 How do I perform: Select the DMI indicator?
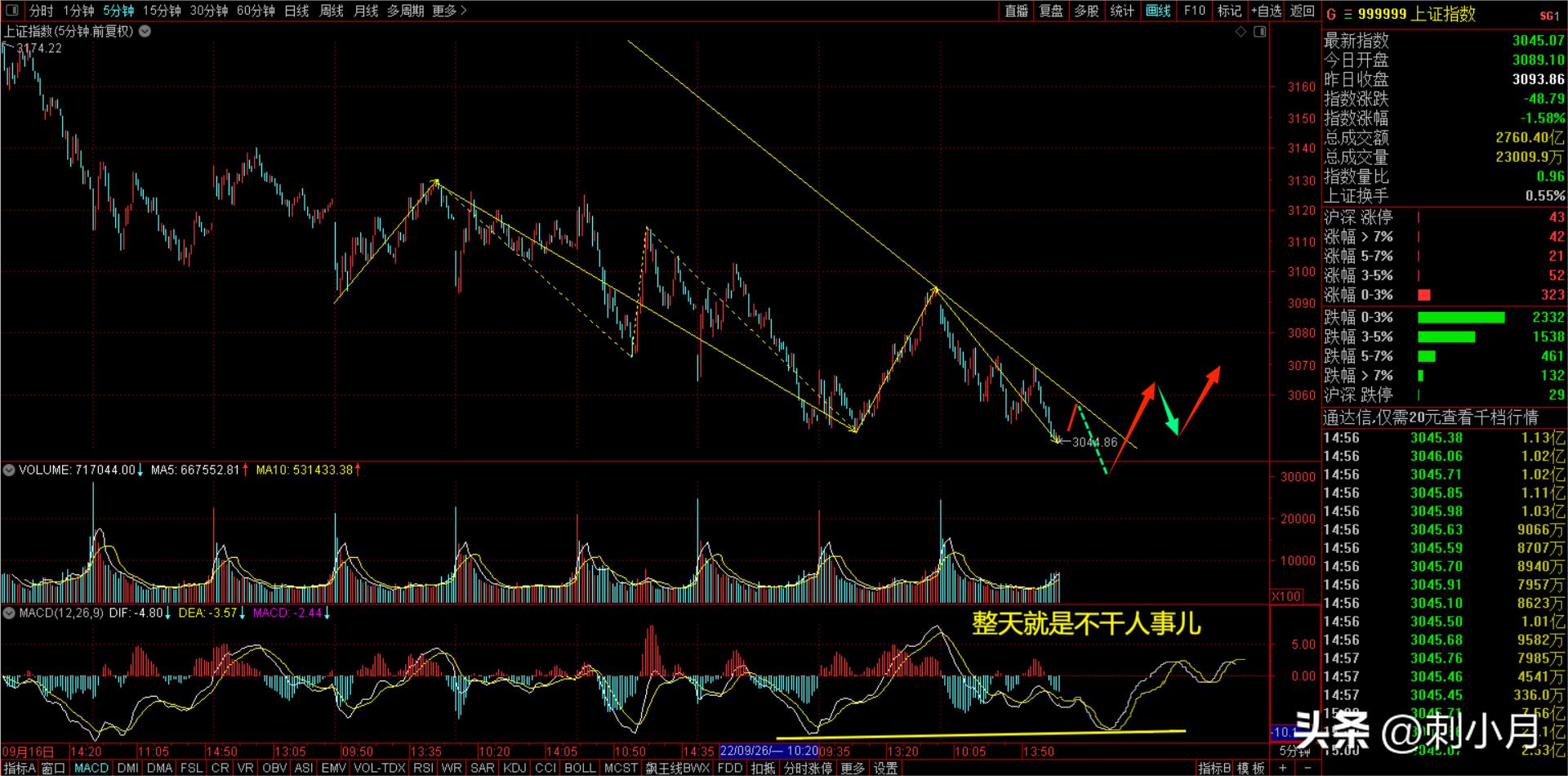[x=128, y=768]
